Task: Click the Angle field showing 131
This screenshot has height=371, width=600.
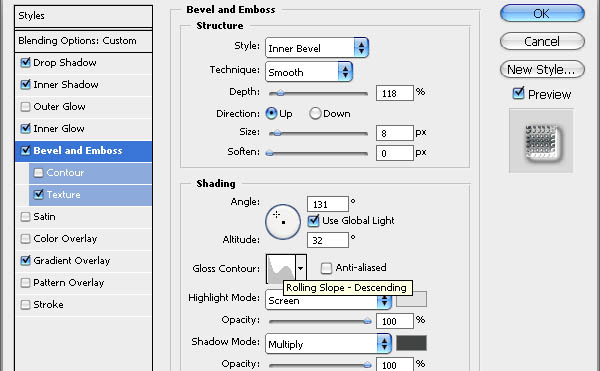Action: click(328, 204)
